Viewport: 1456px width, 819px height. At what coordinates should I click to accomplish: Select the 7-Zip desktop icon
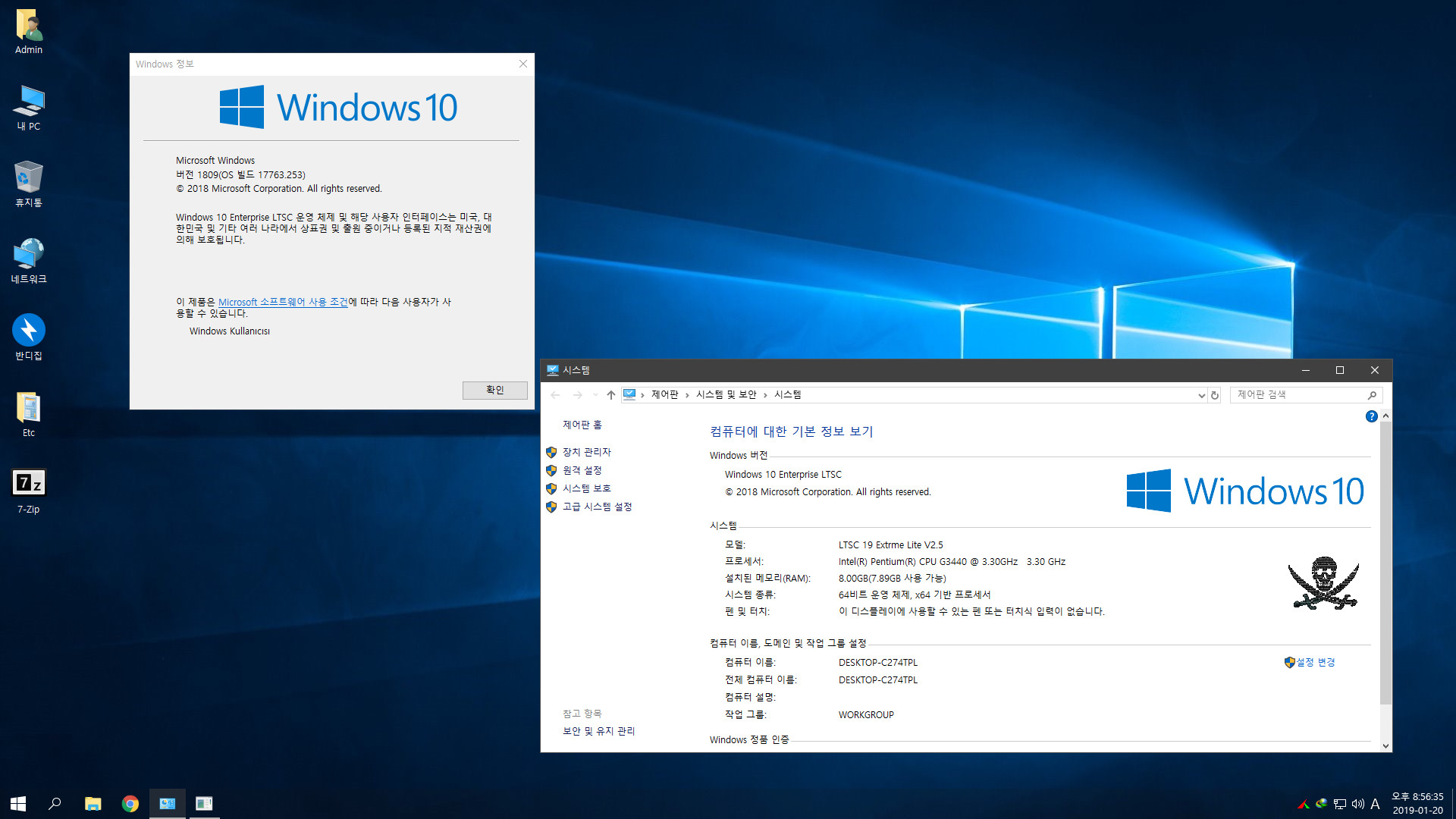click(x=29, y=491)
